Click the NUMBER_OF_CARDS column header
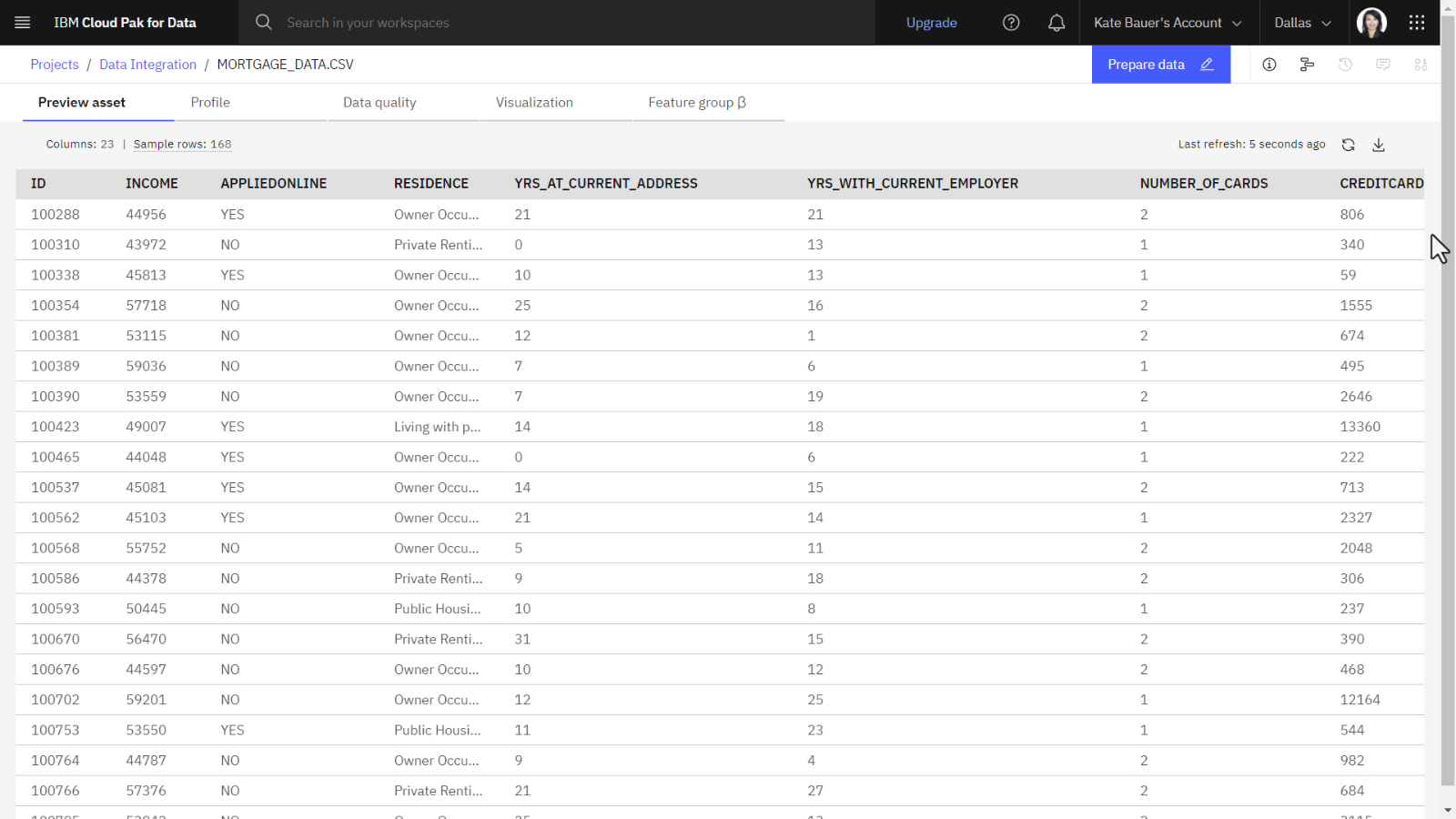Viewport: 1456px width, 819px height. (1204, 184)
